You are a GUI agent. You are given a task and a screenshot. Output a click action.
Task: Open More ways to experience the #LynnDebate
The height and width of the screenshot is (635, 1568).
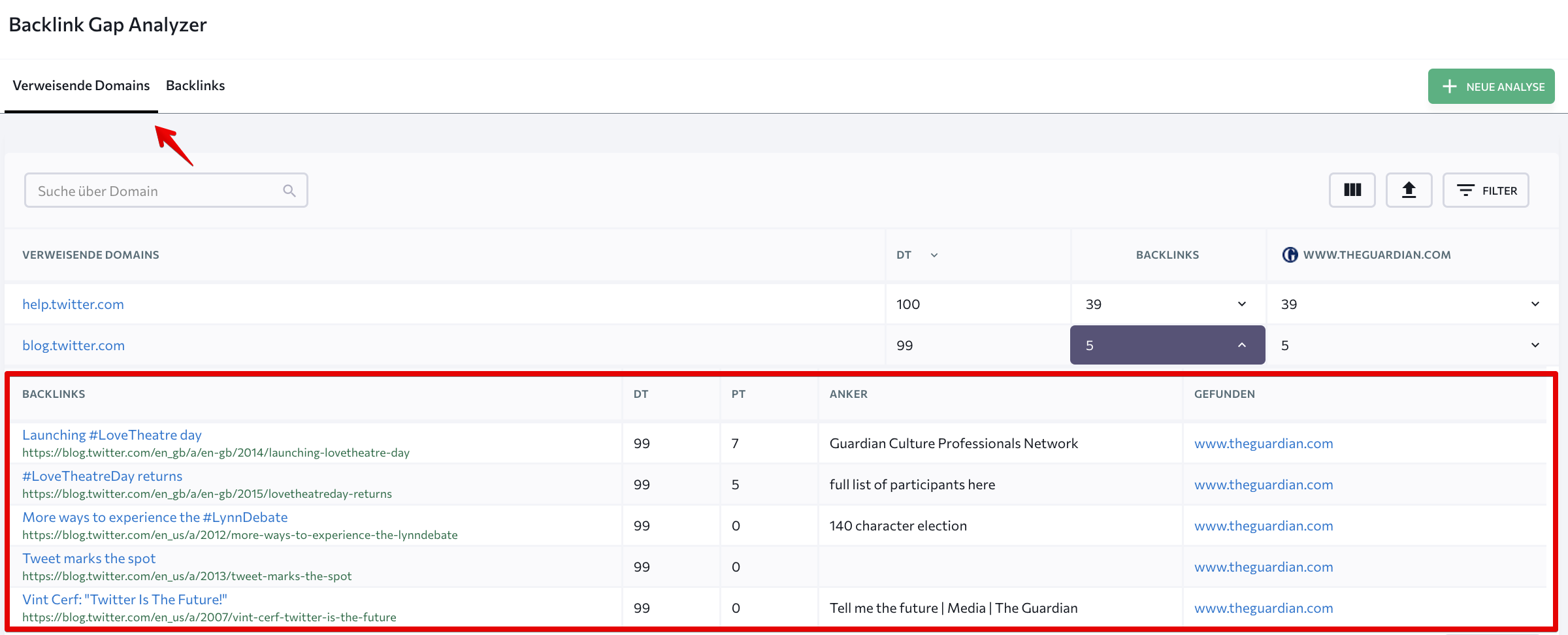tap(155, 517)
